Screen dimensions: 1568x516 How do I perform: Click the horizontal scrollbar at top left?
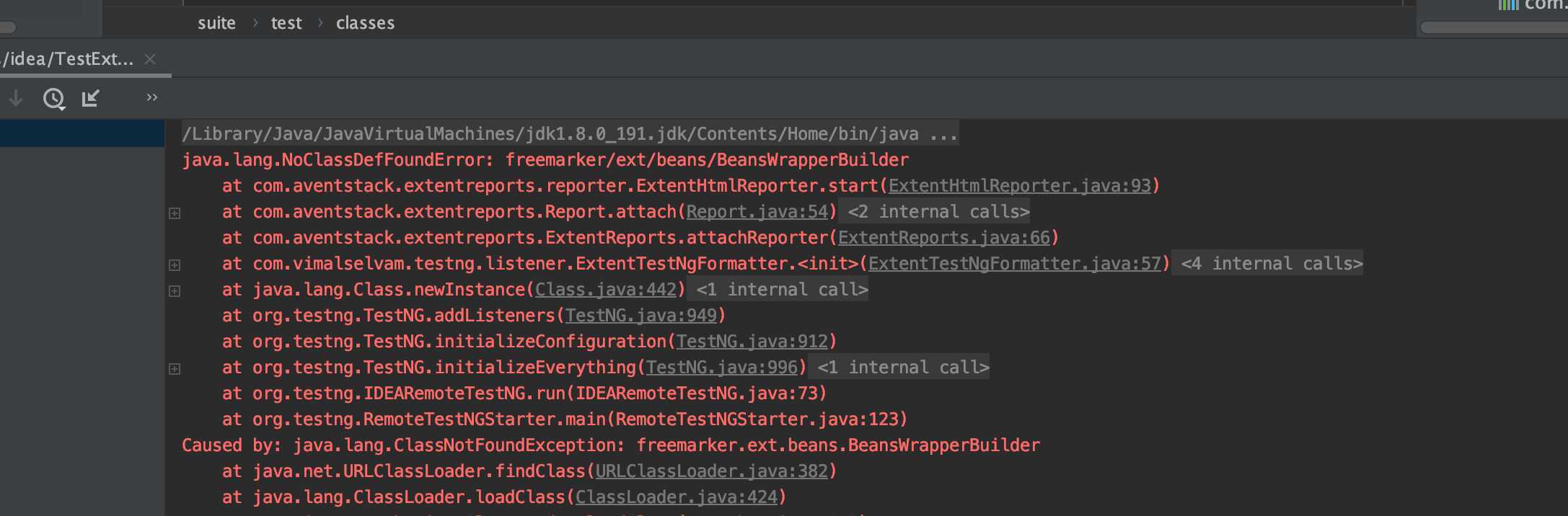(x=8, y=27)
